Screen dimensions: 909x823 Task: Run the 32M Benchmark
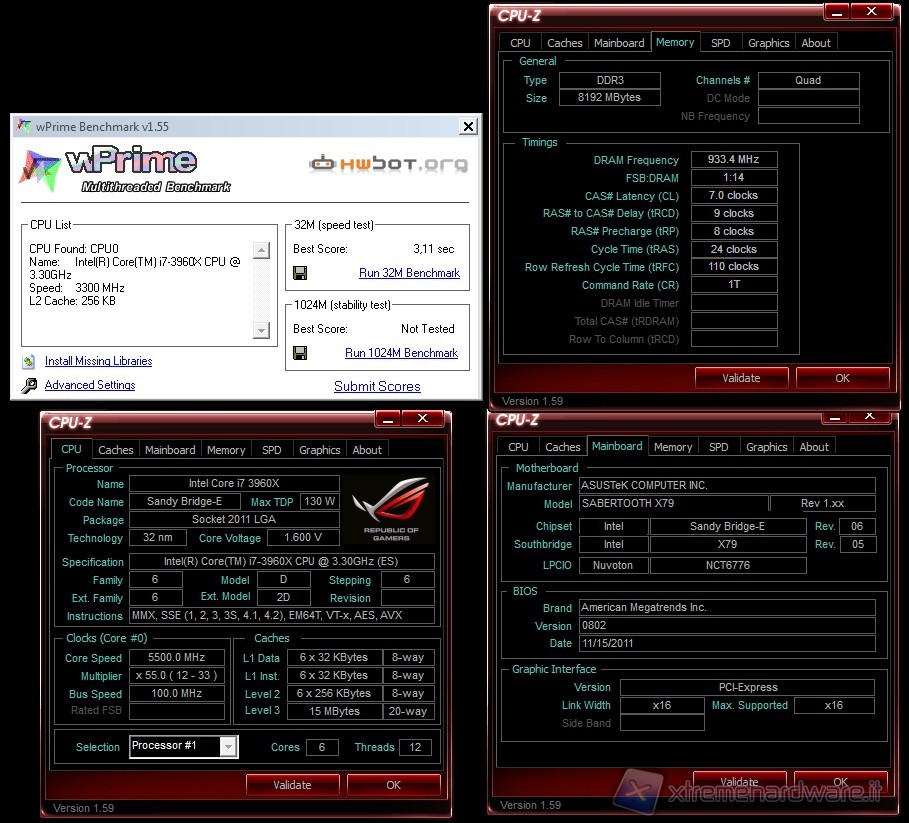pyautogui.click(x=409, y=273)
